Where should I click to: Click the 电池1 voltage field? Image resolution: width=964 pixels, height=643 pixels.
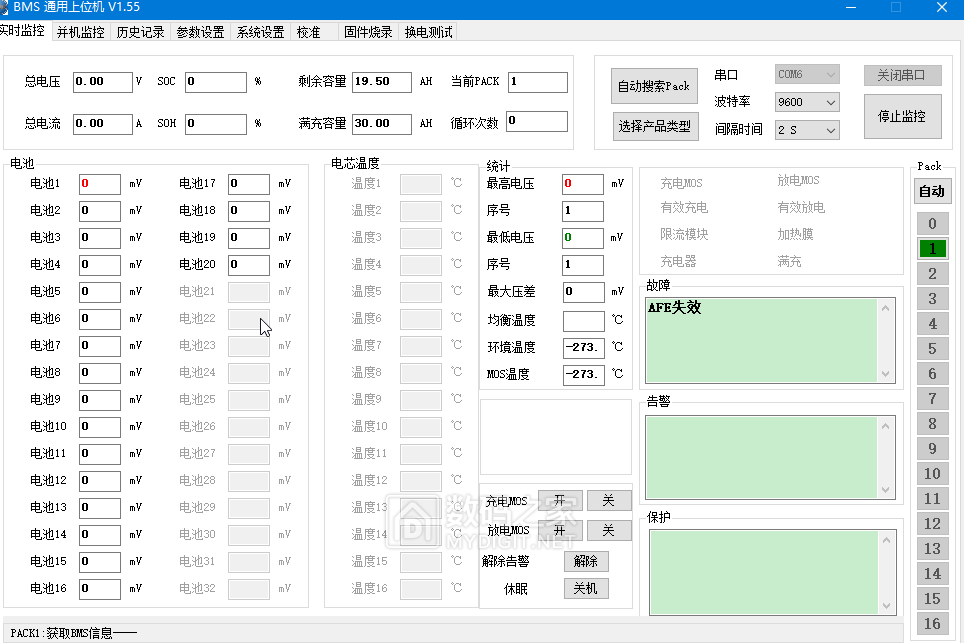(100, 184)
